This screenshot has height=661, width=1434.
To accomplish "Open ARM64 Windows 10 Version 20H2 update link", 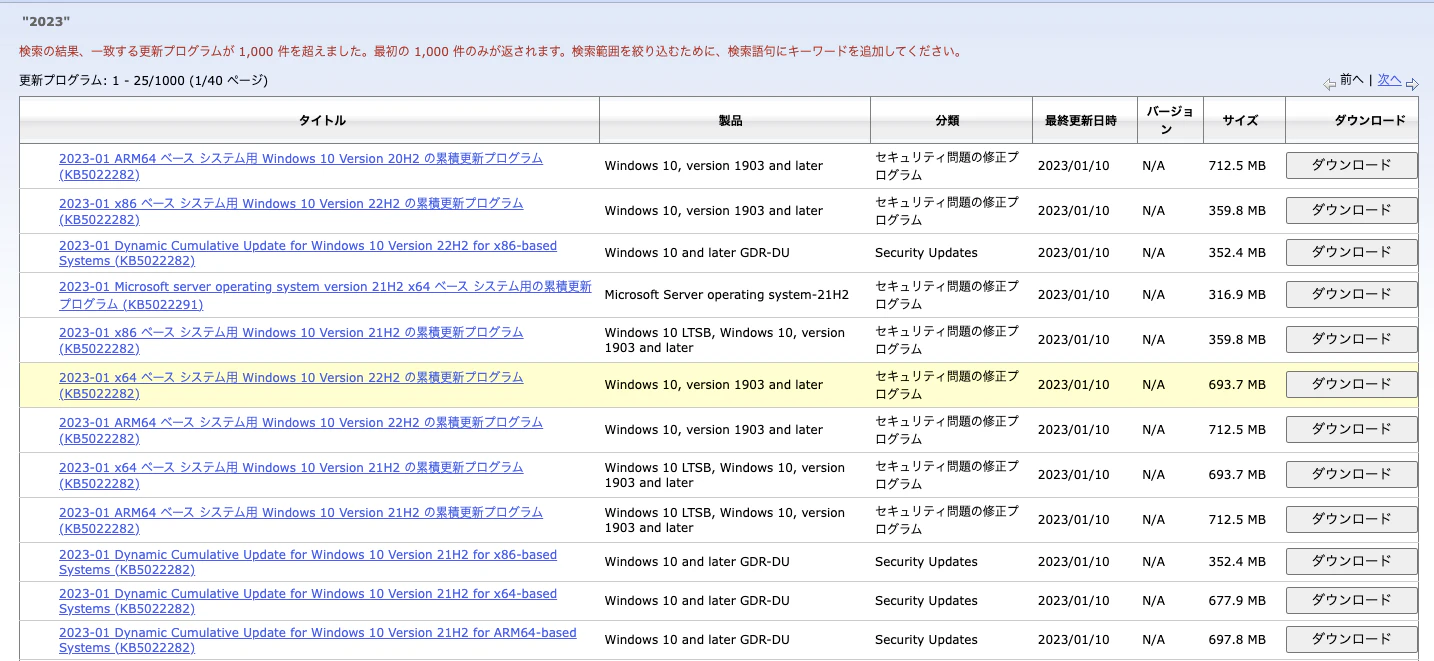I will tap(301, 166).
